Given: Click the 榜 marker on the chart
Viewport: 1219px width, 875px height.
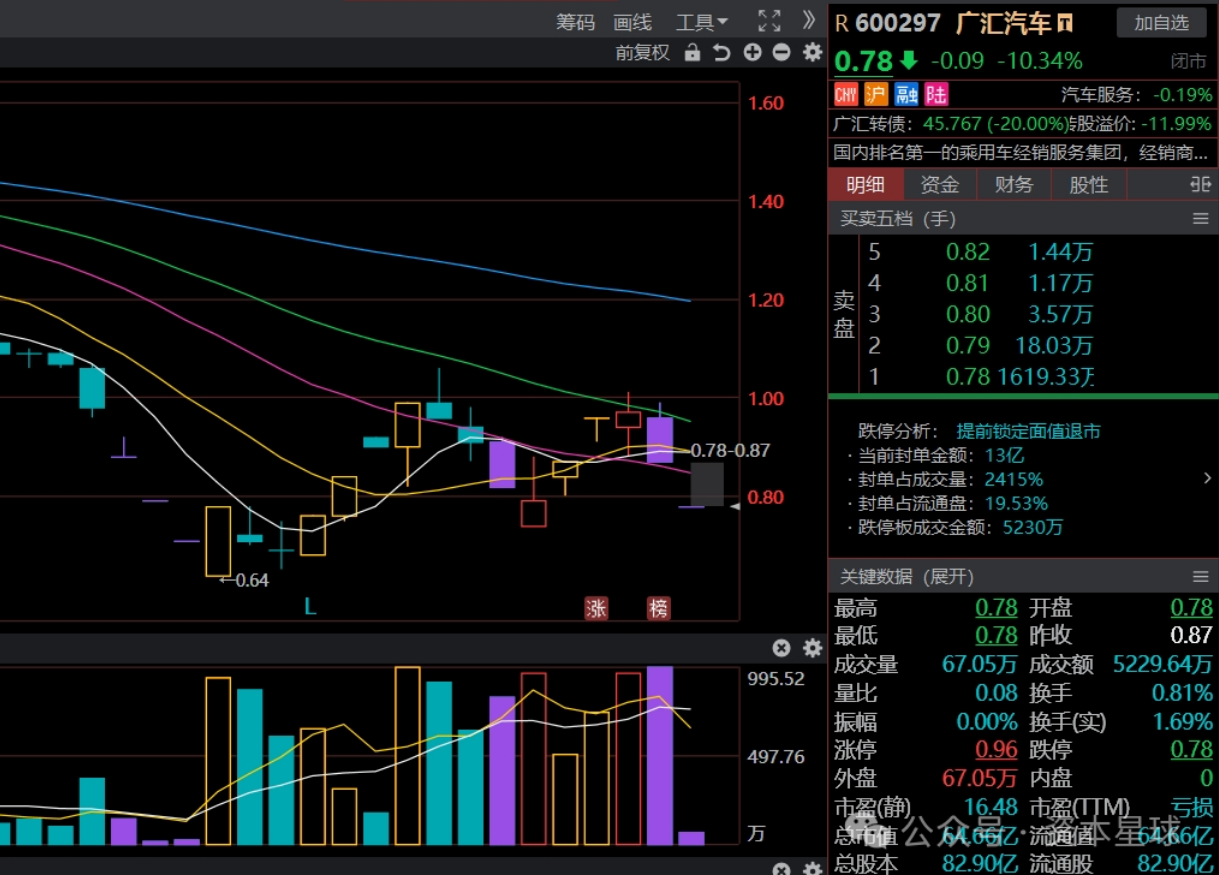Looking at the screenshot, I should click(658, 608).
